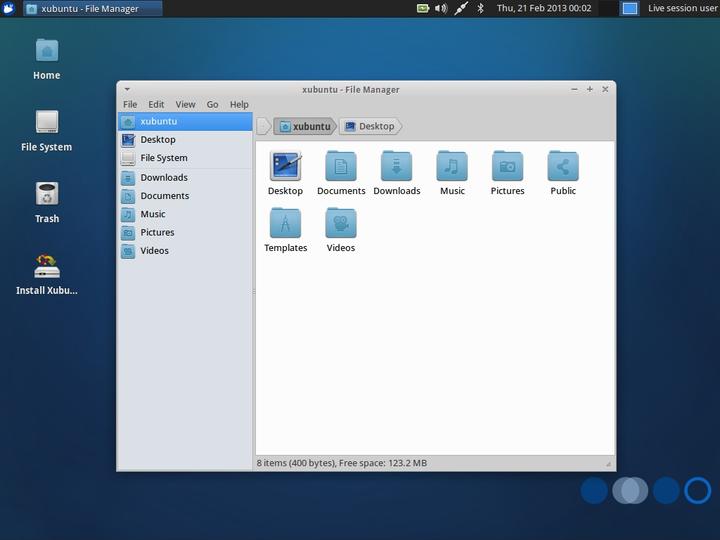
Task: Click the path bar left scroll arrow
Action: (264, 126)
